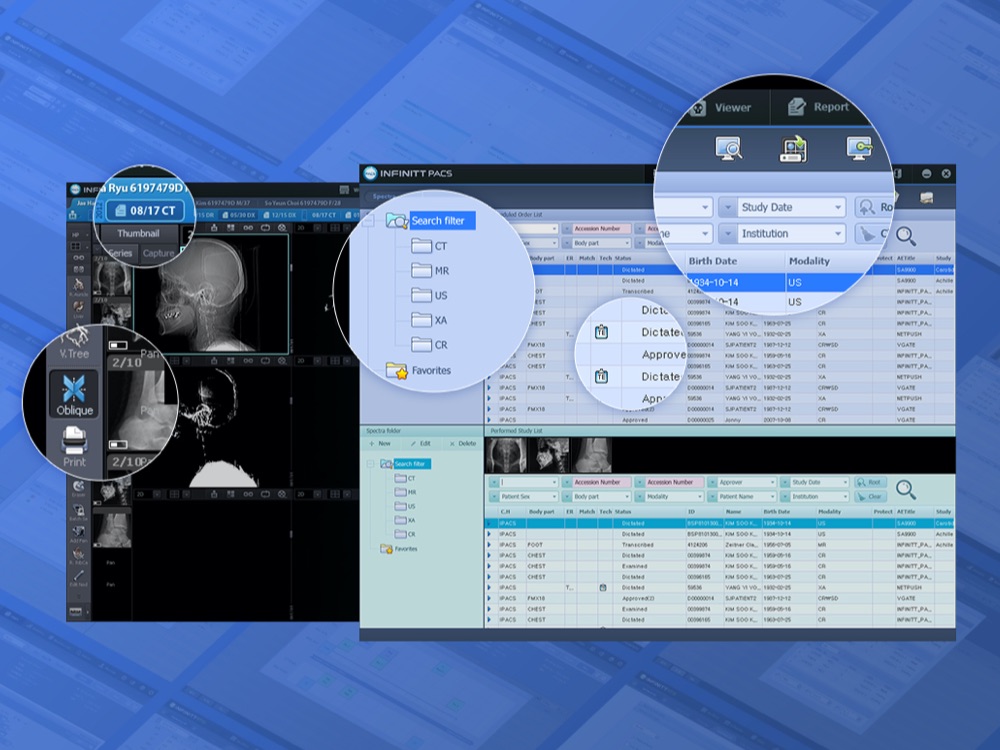The width and height of the screenshot is (1000, 750).
Task: Click the large magnifier search icon in Performed Study List
Action: tap(905, 489)
